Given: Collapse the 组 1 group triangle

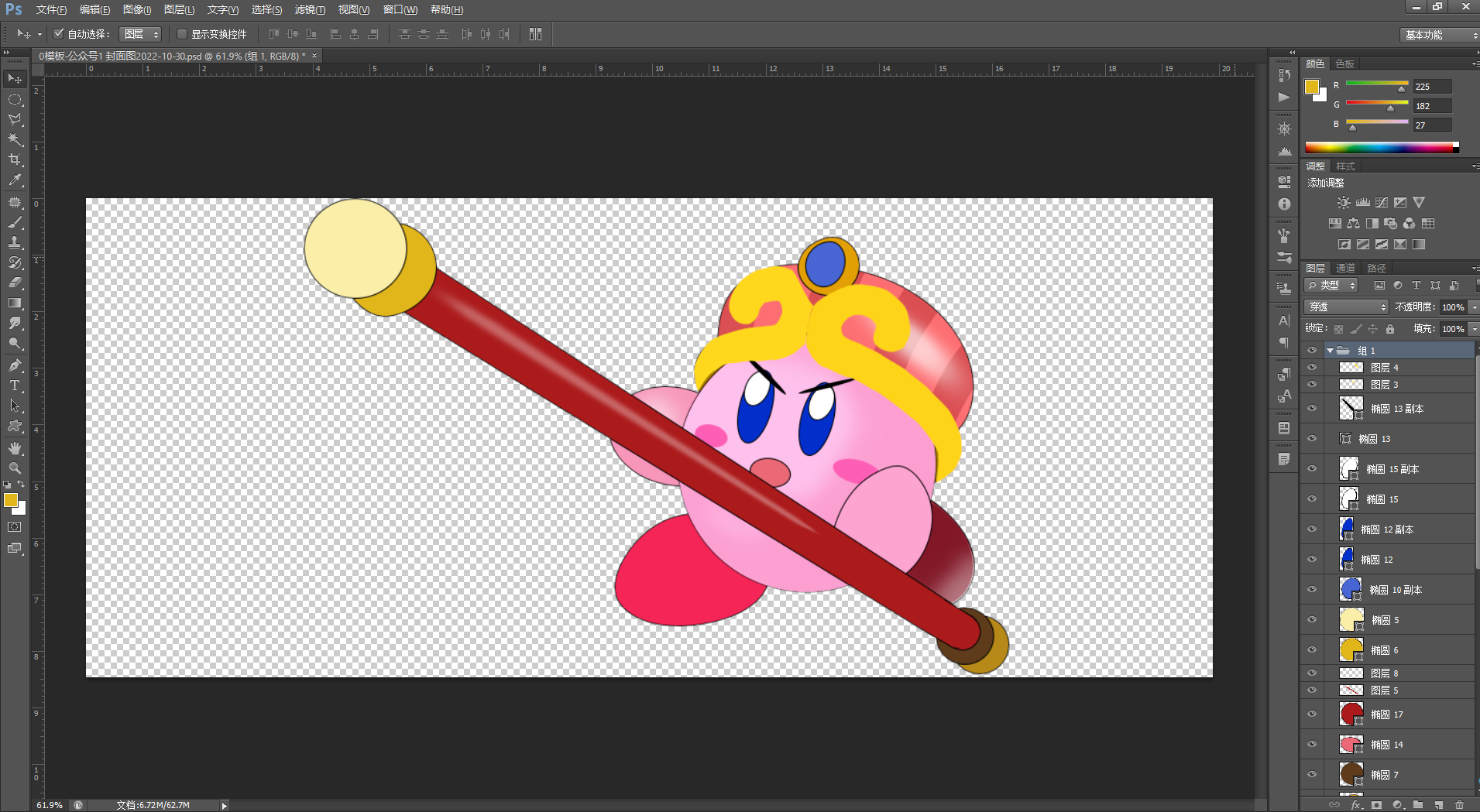Looking at the screenshot, I should 1331,351.
